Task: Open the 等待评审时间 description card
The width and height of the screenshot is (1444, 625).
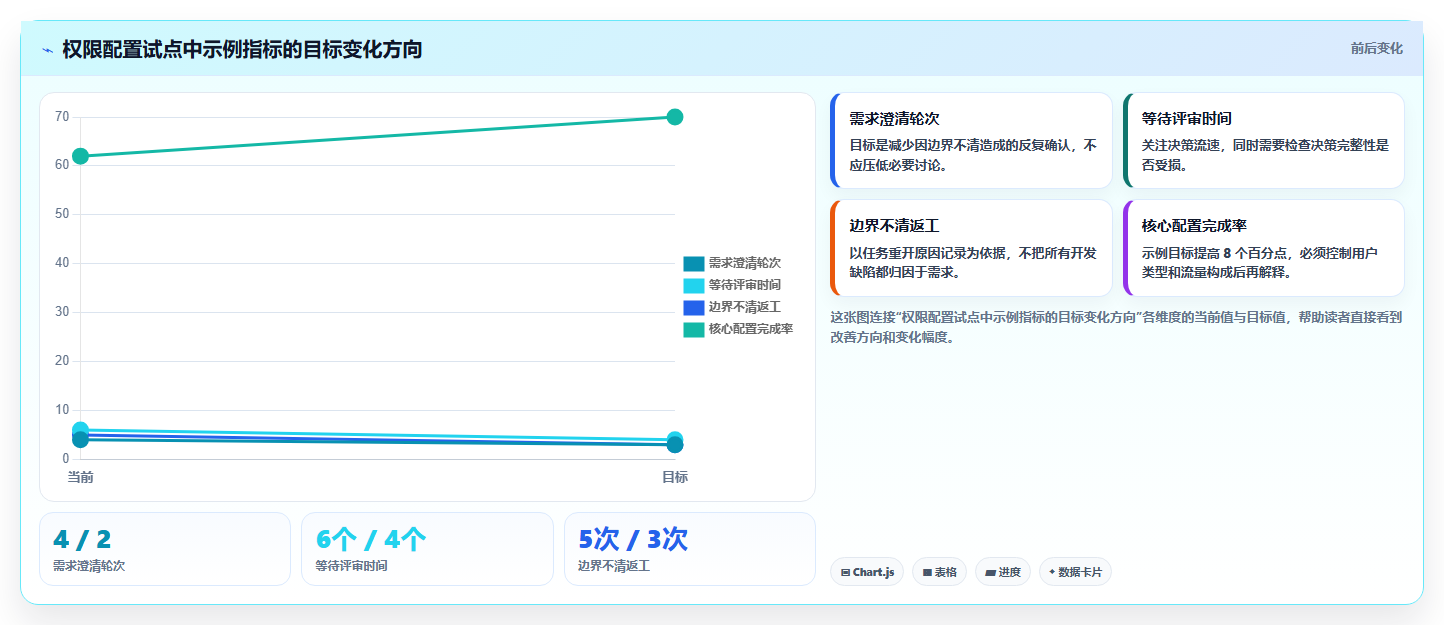Action: (x=1264, y=140)
